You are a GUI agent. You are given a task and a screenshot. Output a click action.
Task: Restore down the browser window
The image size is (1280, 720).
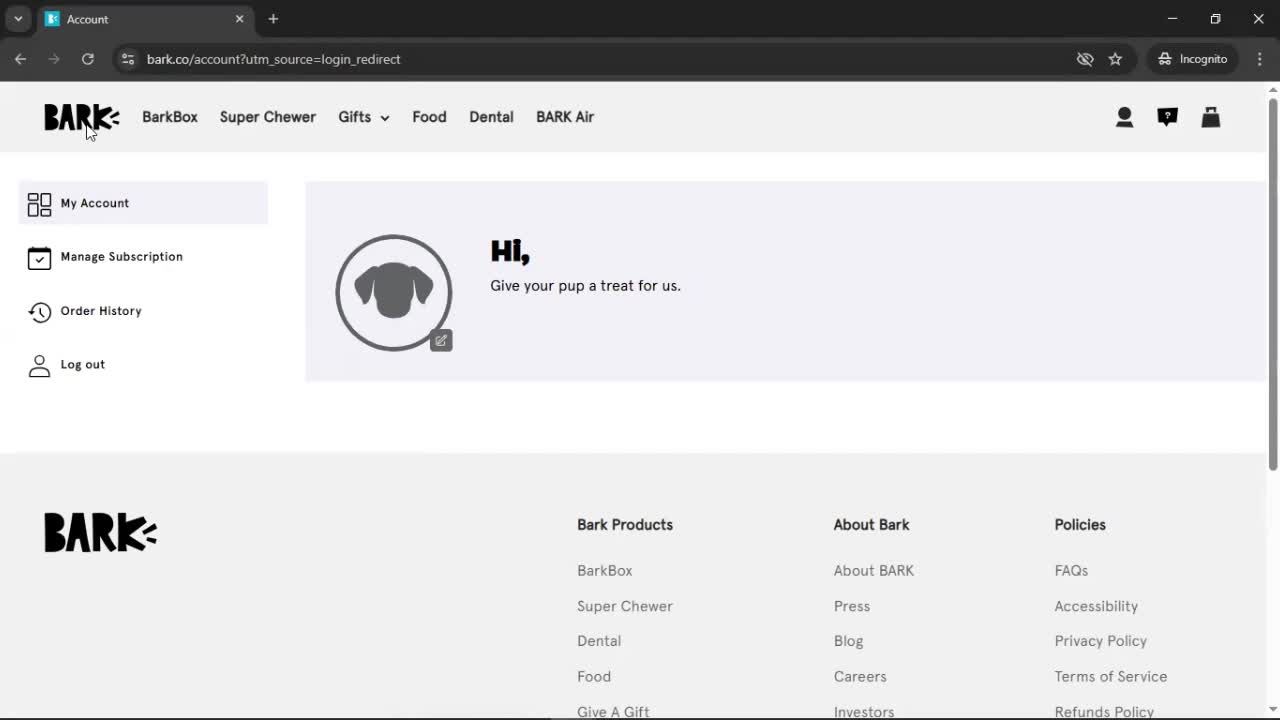point(1215,19)
